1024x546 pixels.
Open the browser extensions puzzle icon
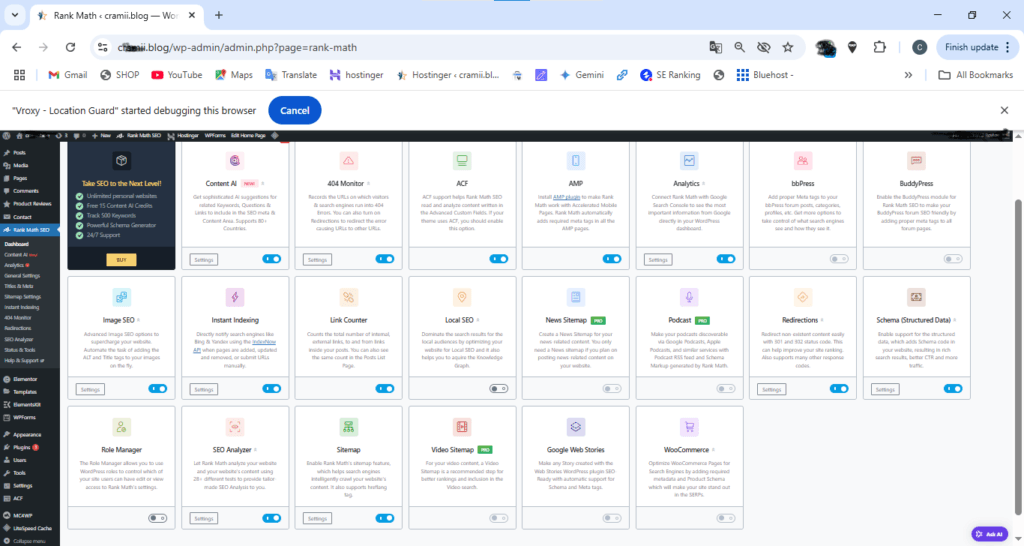(880, 47)
